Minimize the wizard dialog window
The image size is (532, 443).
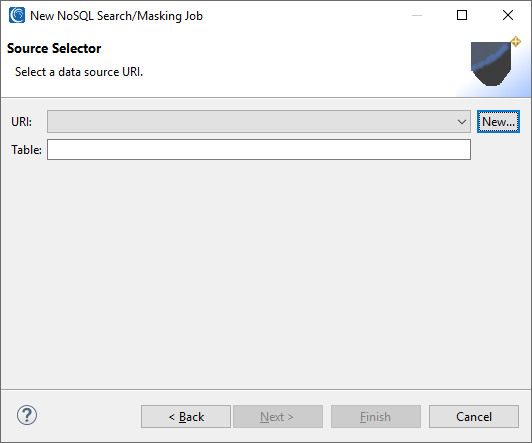[x=417, y=15]
